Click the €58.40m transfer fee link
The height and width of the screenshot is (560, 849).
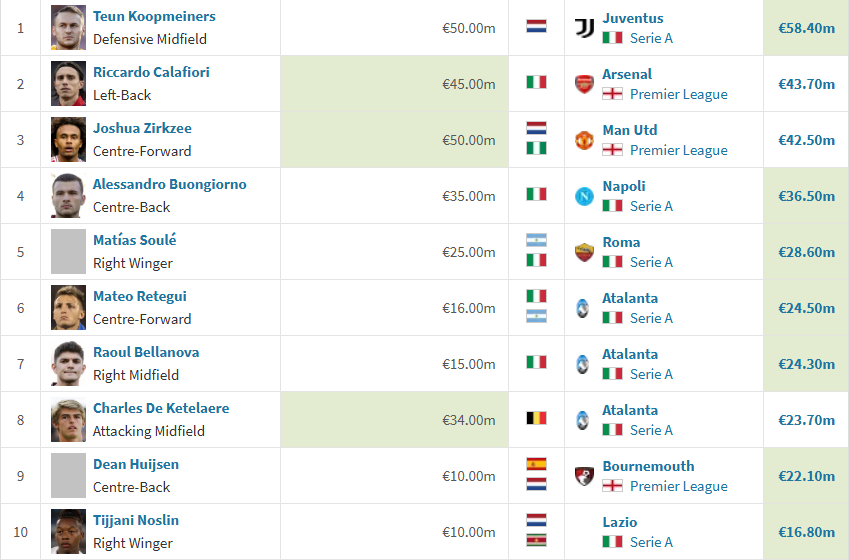[x=806, y=28]
